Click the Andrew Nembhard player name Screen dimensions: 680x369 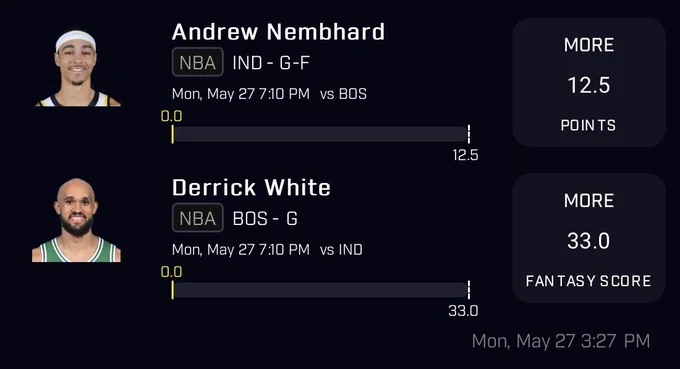[278, 32]
